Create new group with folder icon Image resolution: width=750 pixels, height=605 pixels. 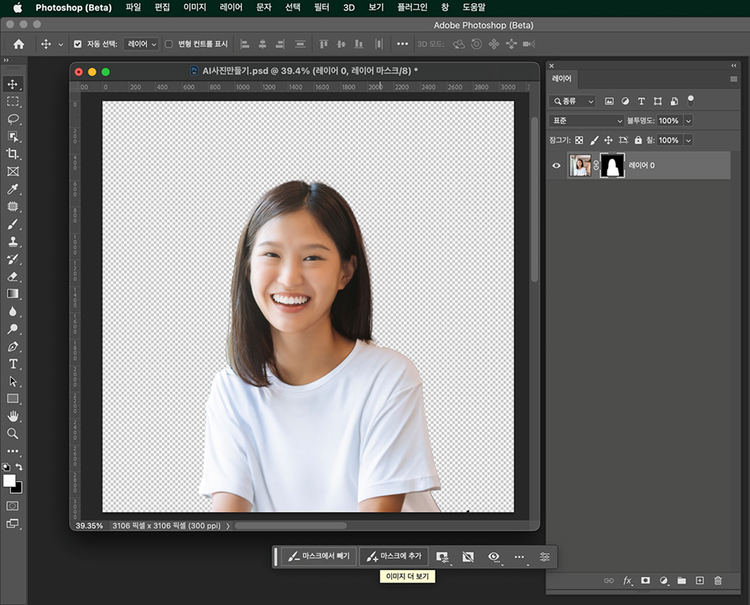[681, 580]
